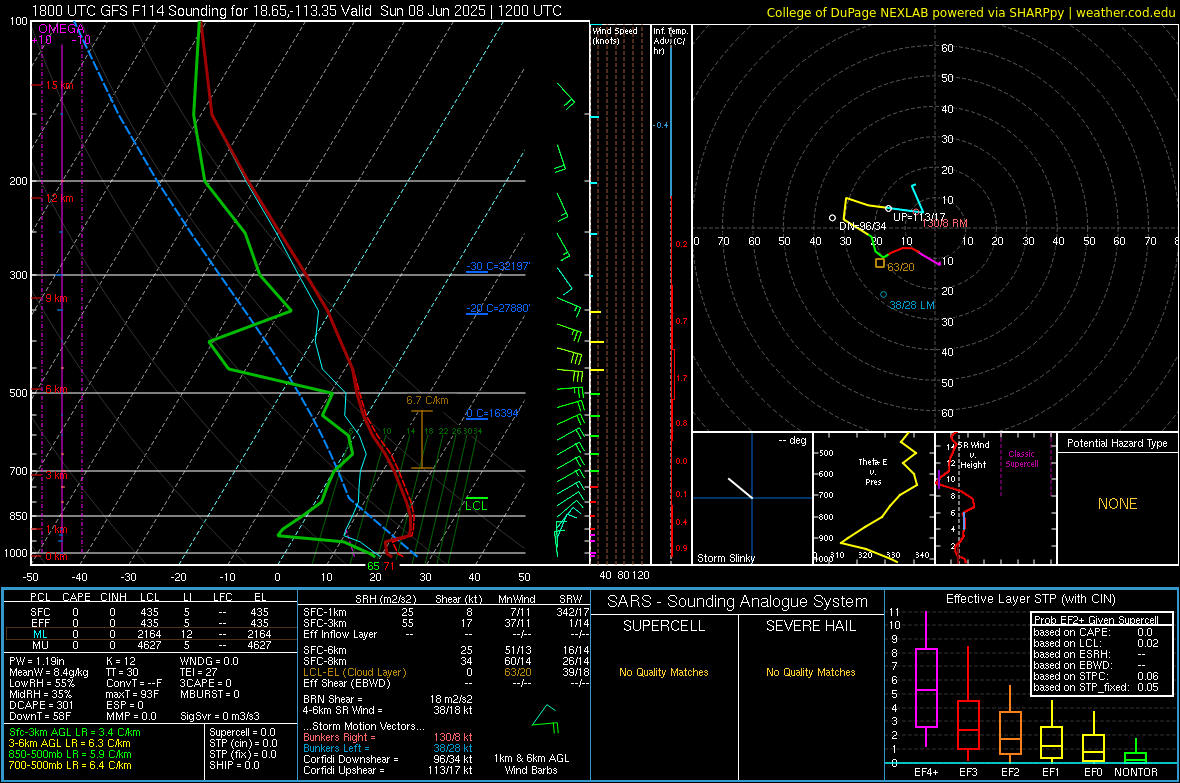Screen dimensions: 1180x783
Task: Click the SHIP = 0.0 value
Action: pyautogui.click(x=234, y=765)
